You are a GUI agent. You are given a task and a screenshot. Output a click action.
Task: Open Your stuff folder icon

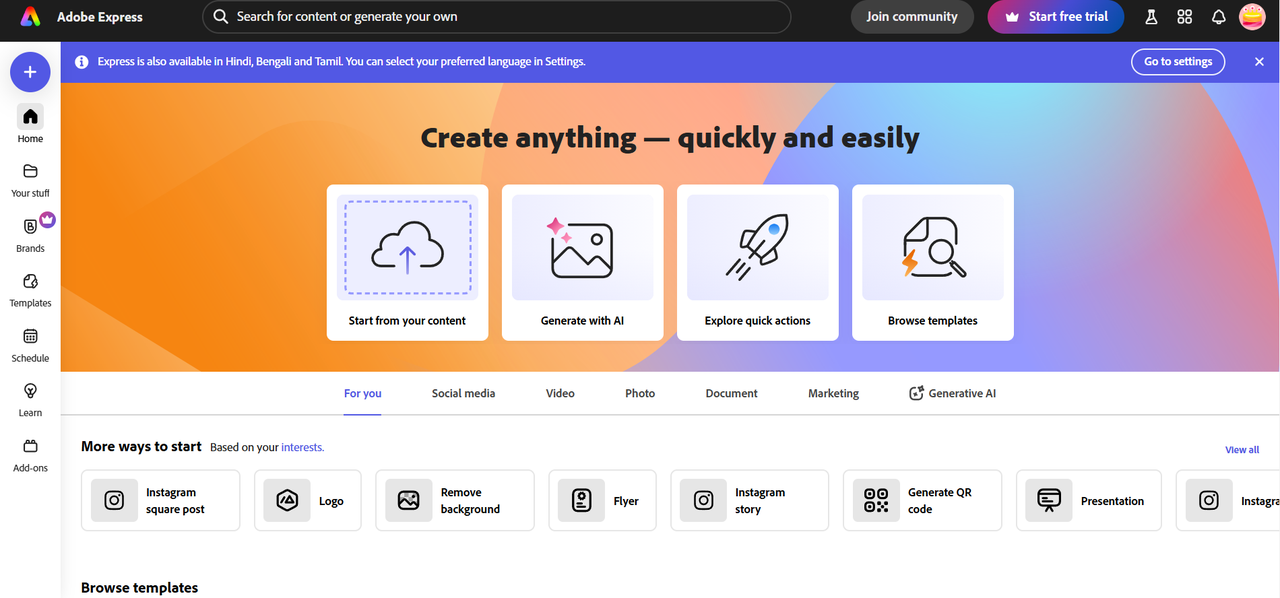pos(30,171)
